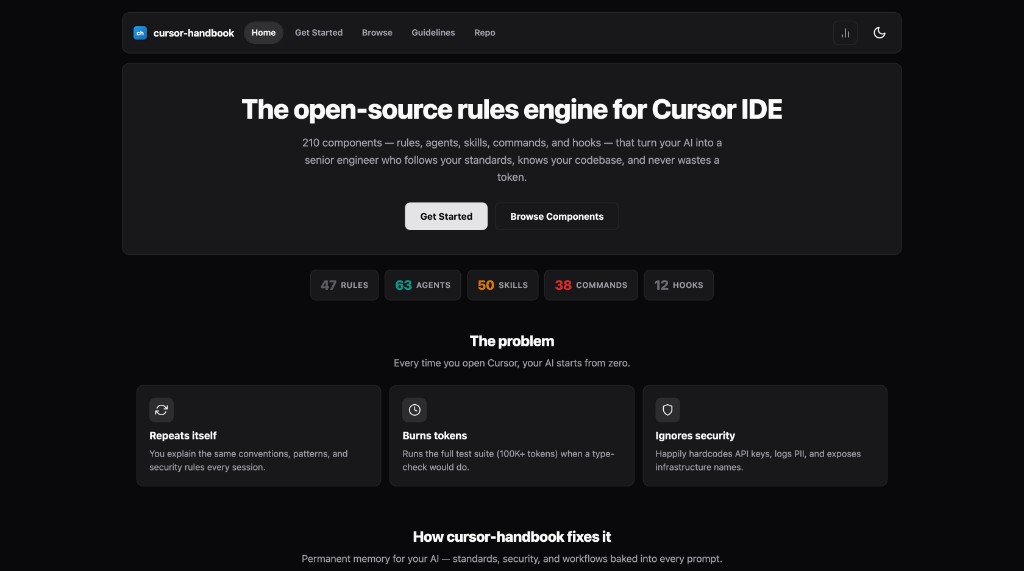Click the 'Happily hardcodes API keys' description

758,461
